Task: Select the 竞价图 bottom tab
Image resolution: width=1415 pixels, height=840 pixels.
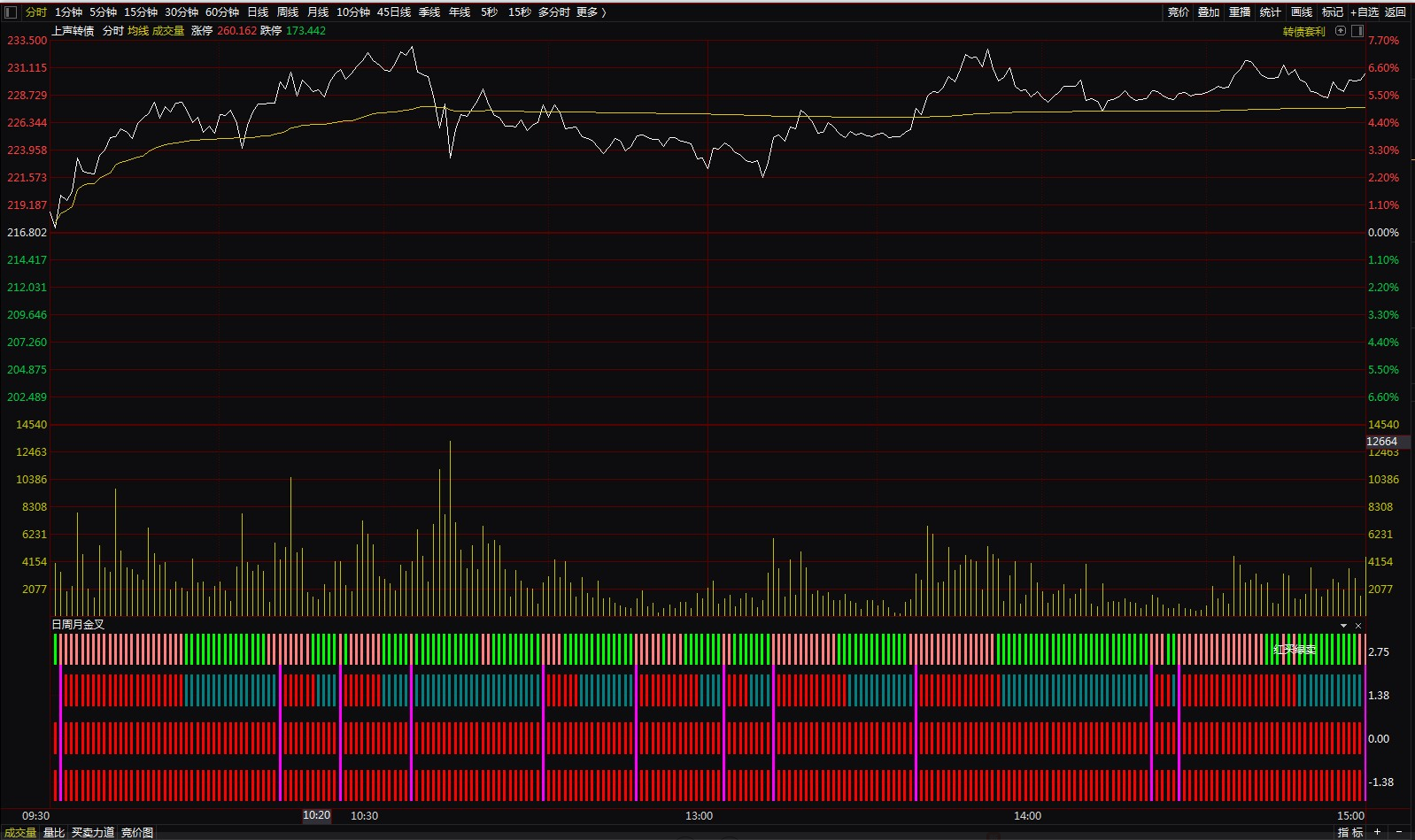Action: [137, 833]
